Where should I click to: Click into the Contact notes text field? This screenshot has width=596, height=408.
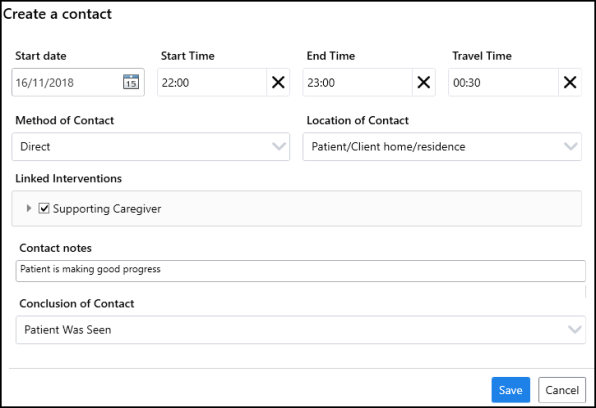[300, 271]
